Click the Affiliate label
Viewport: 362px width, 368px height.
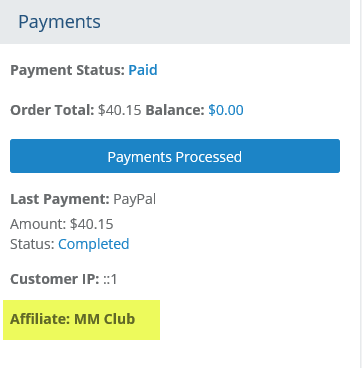[x=40, y=319]
